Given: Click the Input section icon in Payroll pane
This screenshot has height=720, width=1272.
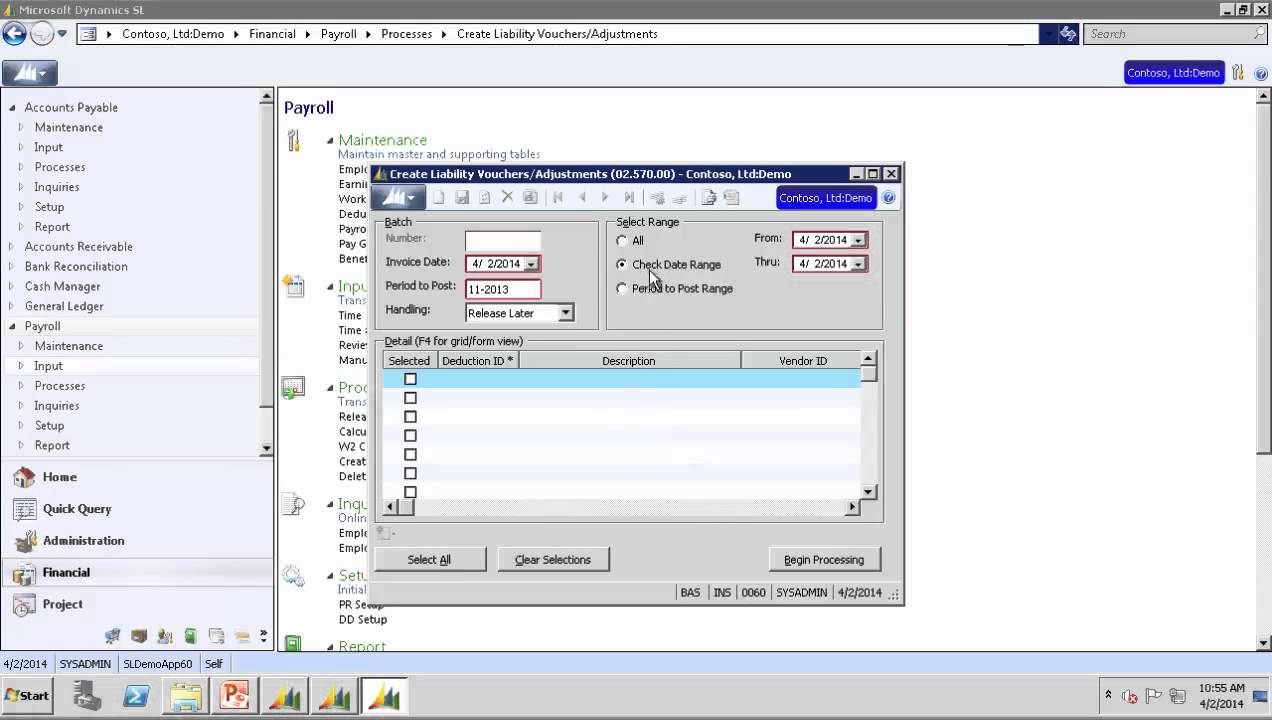Looking at the screenshot, I should 293,286.
